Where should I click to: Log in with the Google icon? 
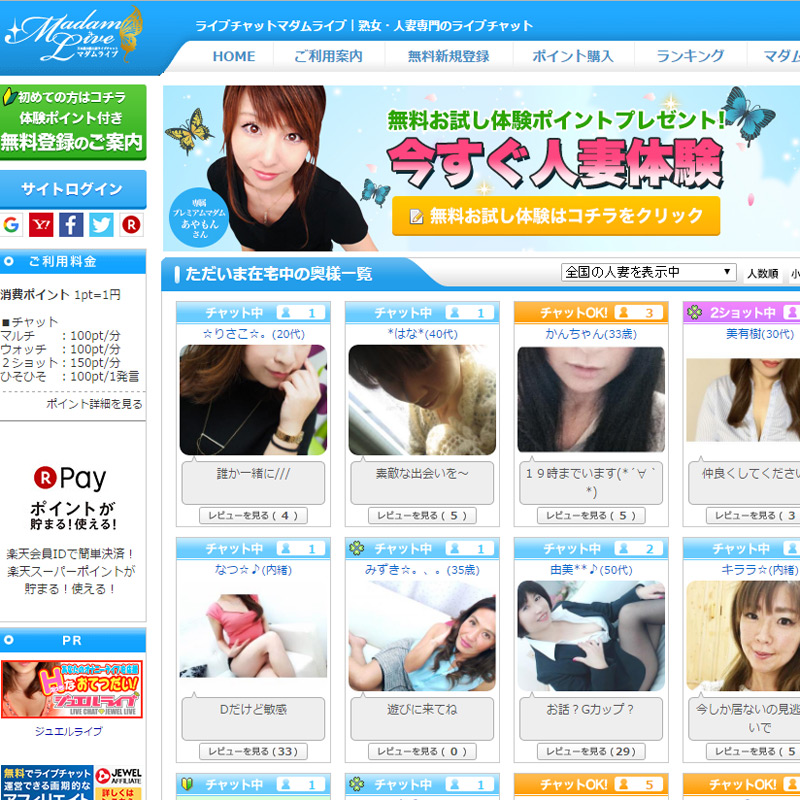(11, 224)
